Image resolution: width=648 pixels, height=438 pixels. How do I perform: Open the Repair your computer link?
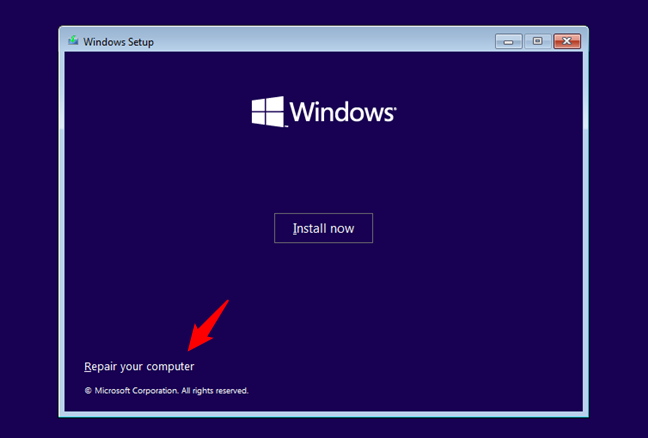click(x=139, y=367)
